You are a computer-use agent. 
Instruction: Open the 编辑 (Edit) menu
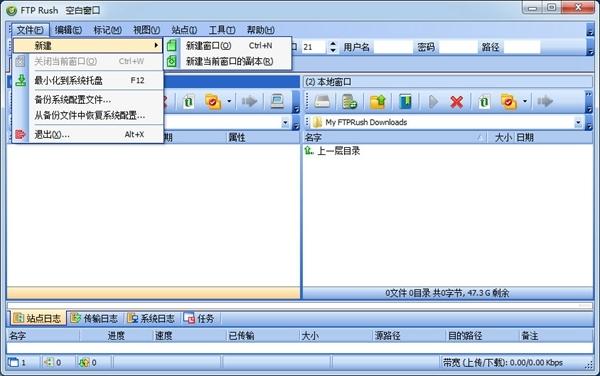click(x=68, y=30)
